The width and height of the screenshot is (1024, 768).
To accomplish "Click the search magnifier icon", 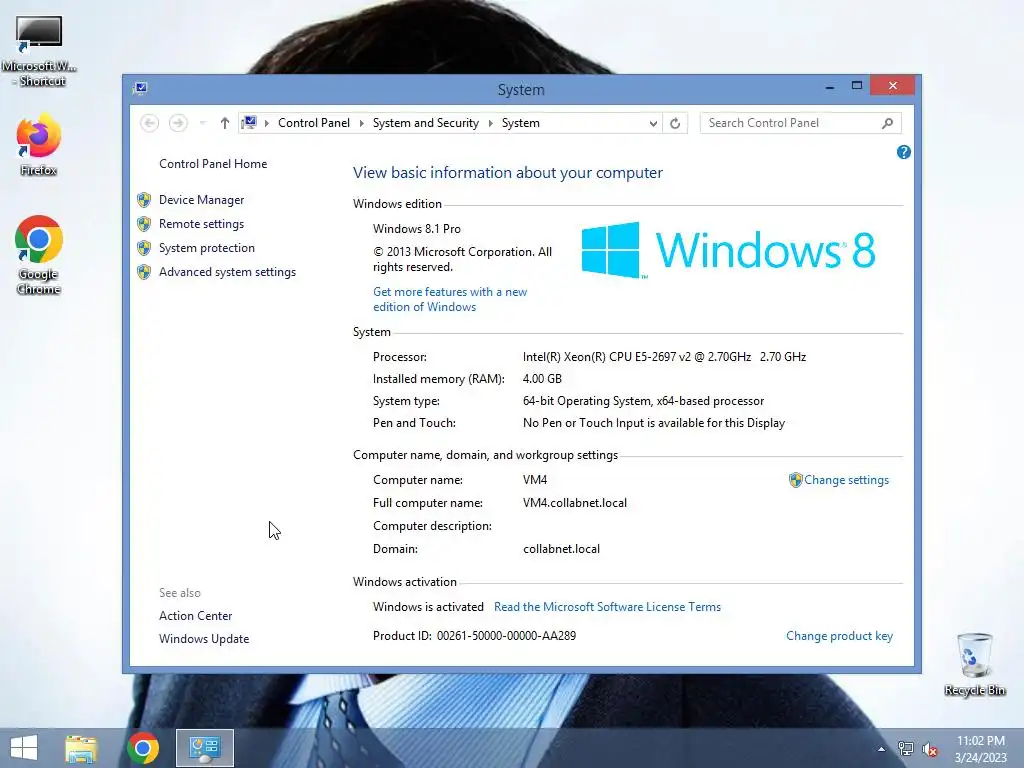I will pyautogui.click(x=888, y=123).
